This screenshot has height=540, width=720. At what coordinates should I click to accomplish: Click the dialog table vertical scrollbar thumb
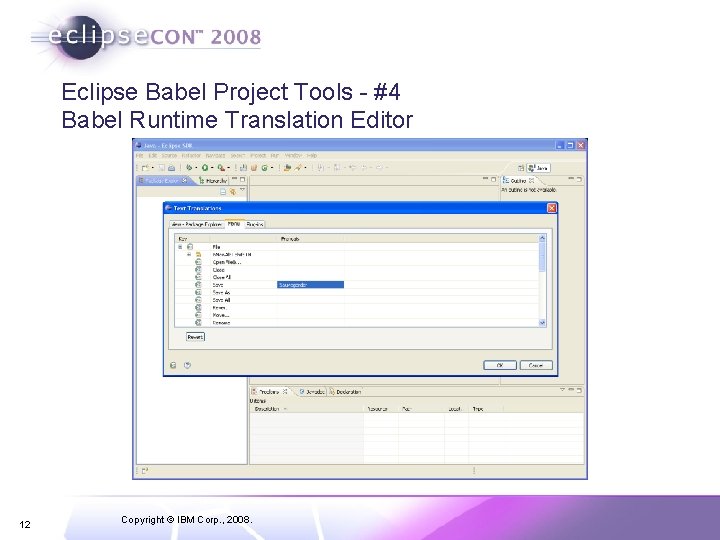pos(542,257)
